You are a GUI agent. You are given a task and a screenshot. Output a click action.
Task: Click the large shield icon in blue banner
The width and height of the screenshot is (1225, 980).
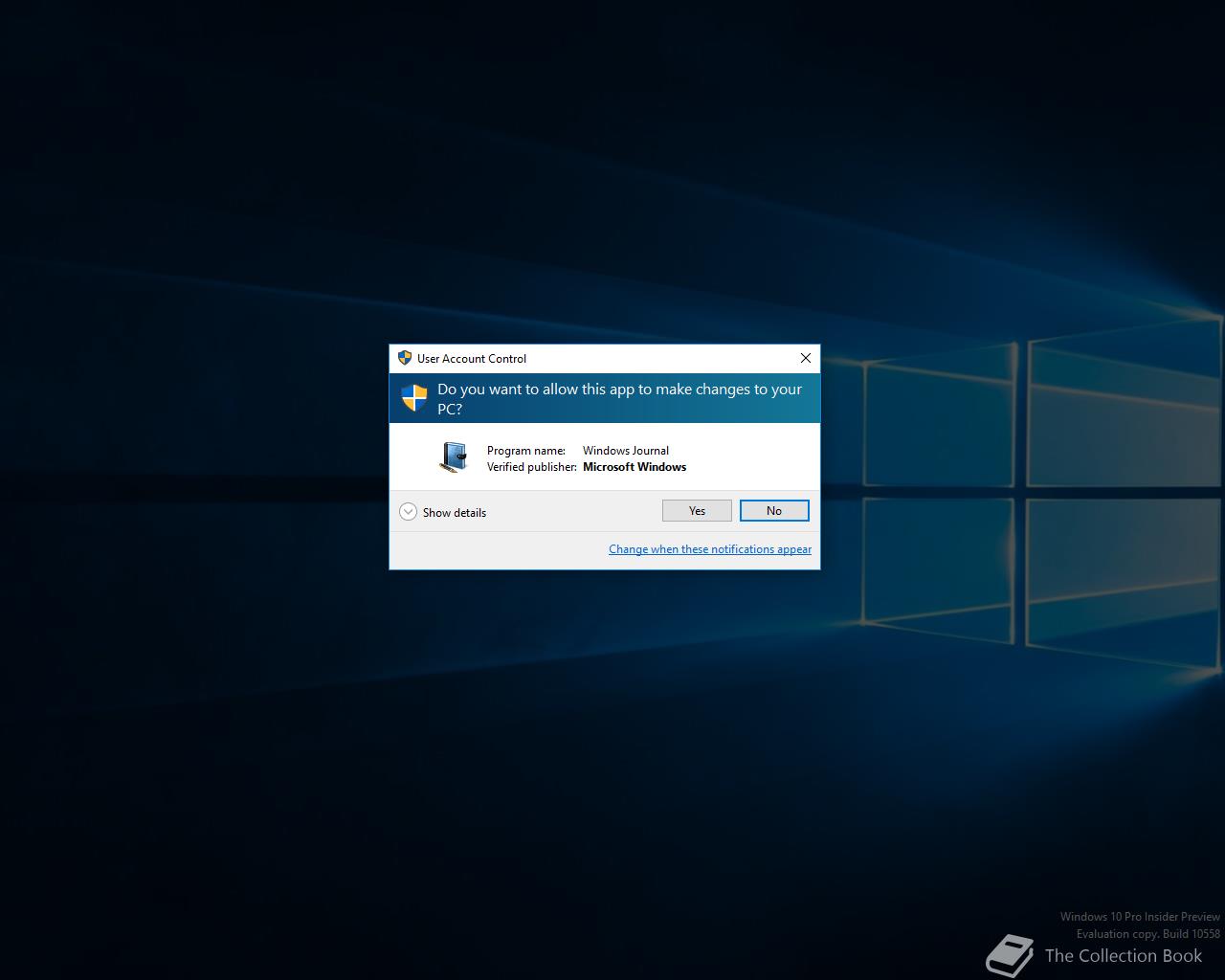(x=414, y=398)
